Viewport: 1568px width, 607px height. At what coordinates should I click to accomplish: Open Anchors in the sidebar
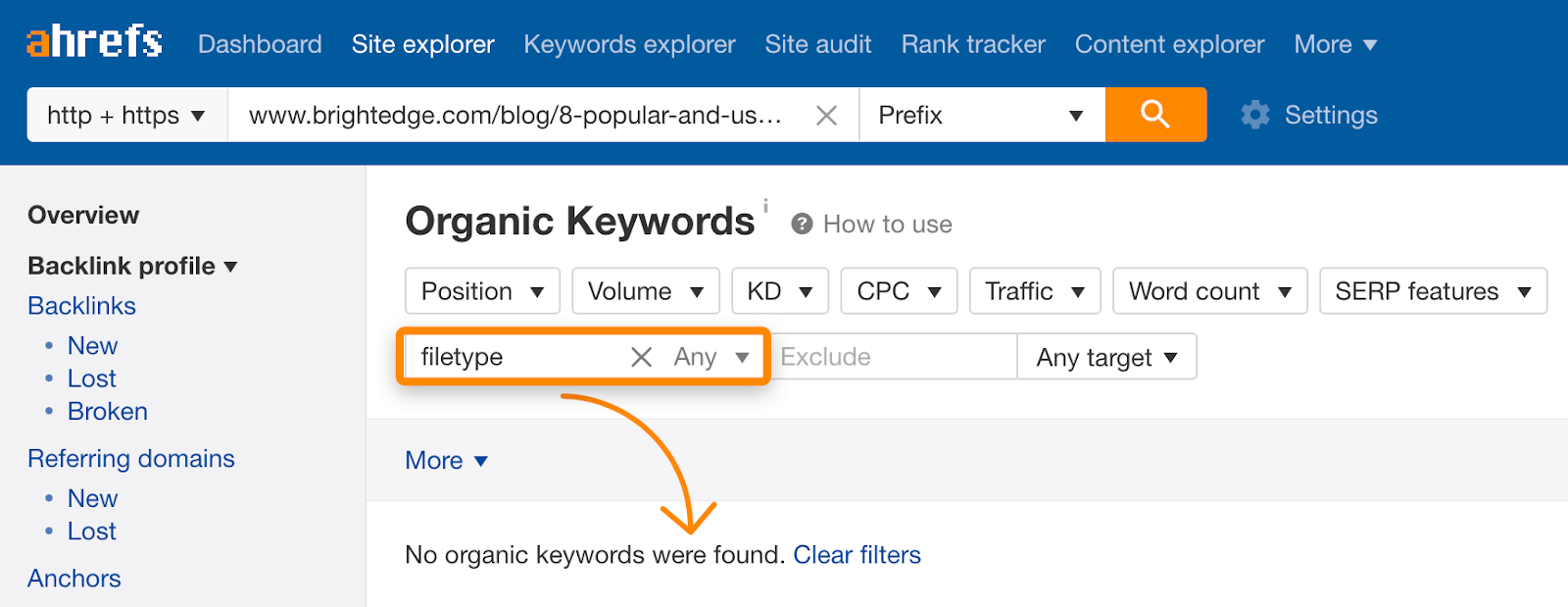tap(74, 579)
